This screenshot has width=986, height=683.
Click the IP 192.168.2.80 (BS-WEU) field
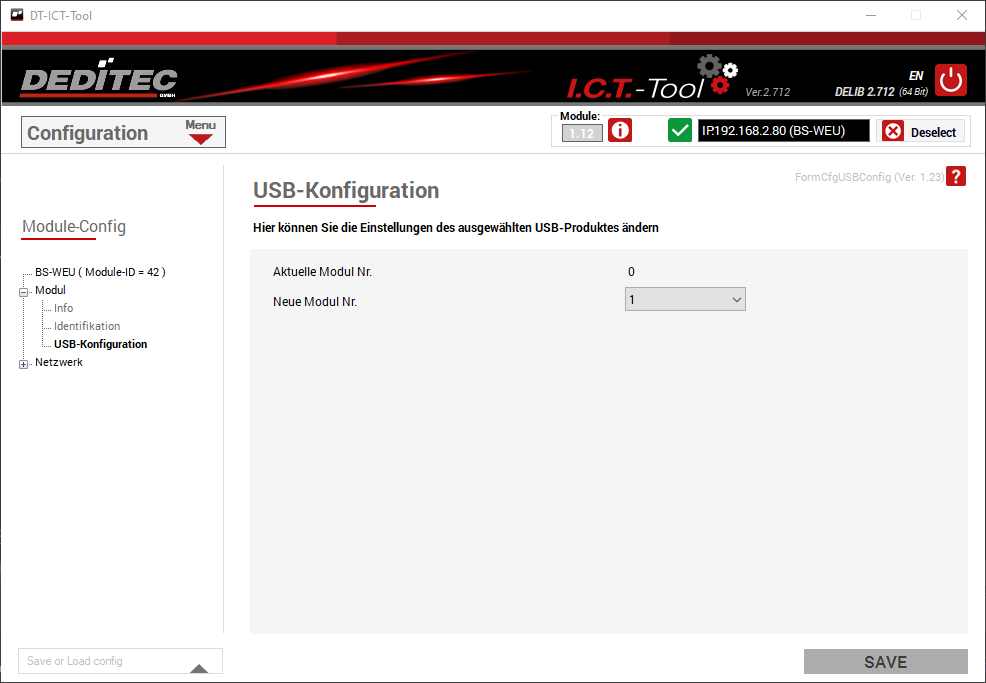tap(783, 131)
